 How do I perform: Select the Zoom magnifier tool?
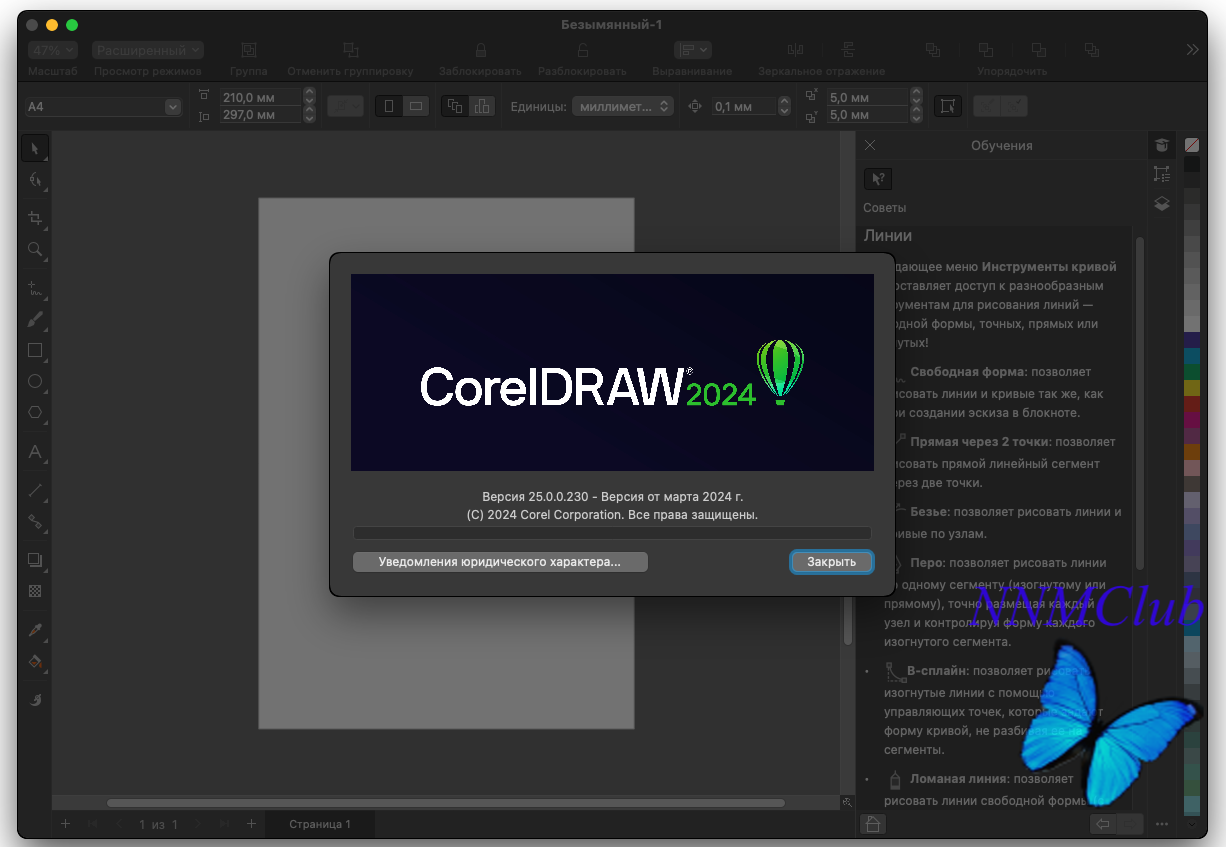coord(35,249)
